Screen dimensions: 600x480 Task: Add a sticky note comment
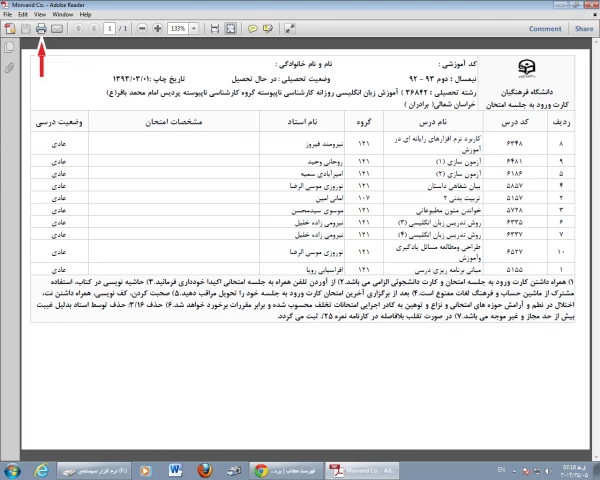pos(252,29)
